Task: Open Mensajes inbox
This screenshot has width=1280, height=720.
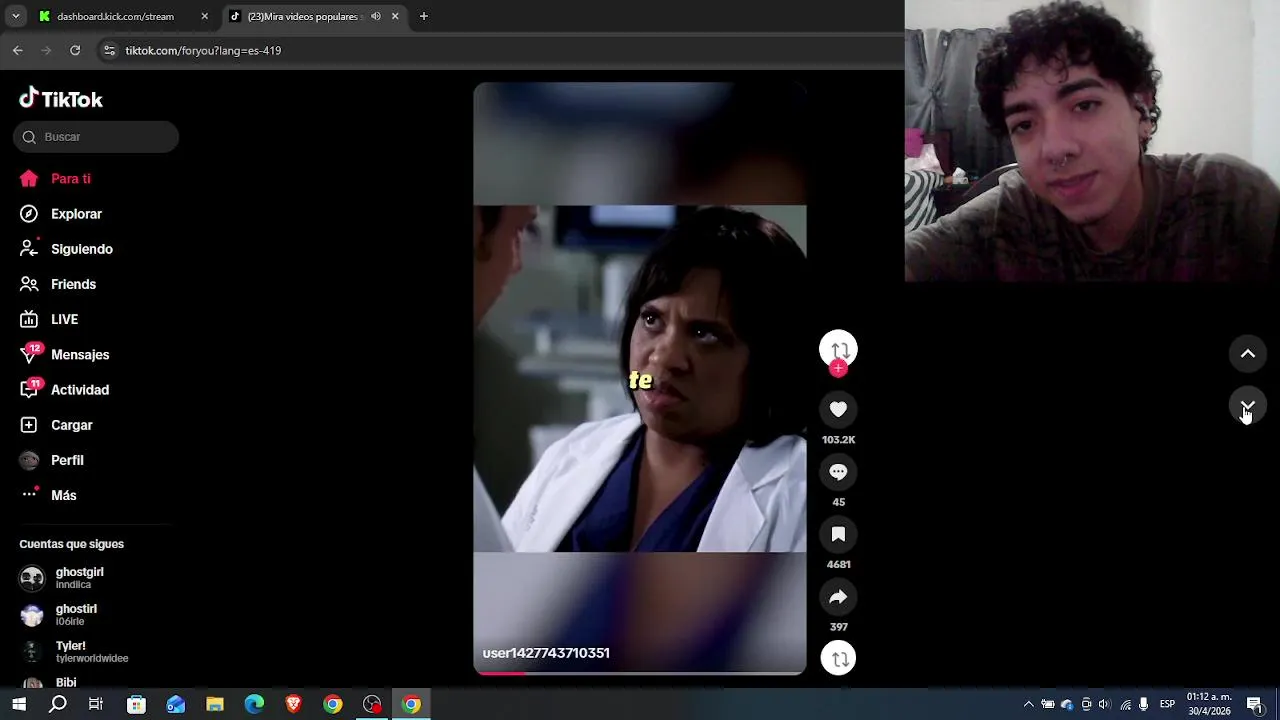Action: 65,355
